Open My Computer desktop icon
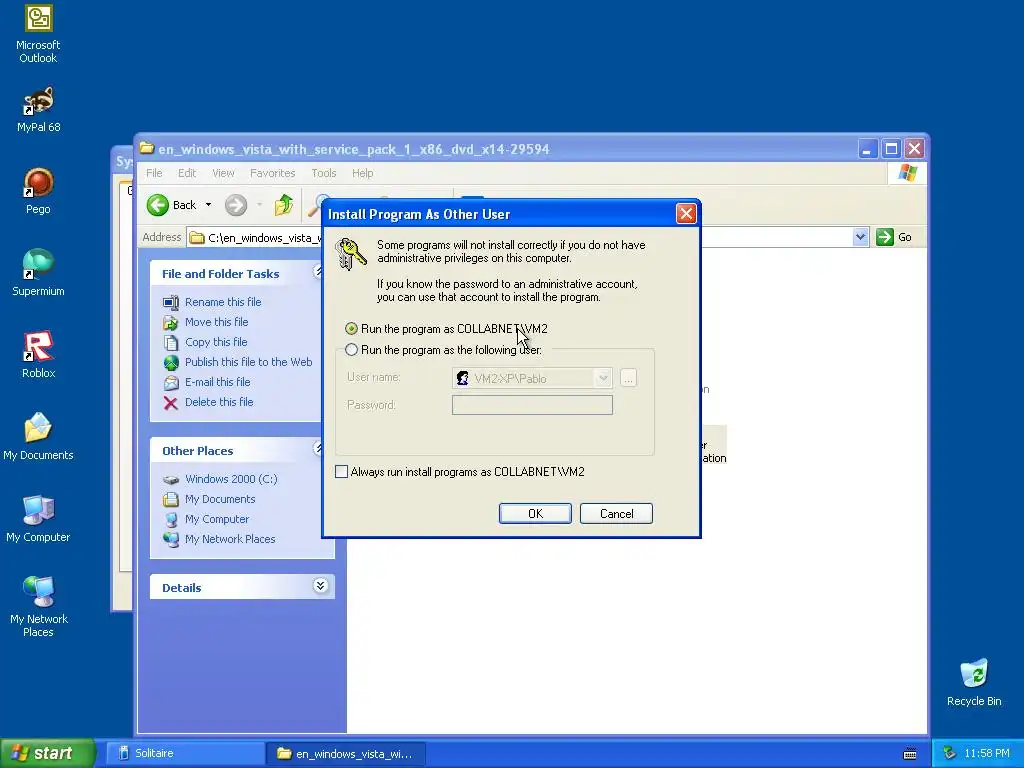This screenshot has height=768, width=1024. (x=38, y=519)
